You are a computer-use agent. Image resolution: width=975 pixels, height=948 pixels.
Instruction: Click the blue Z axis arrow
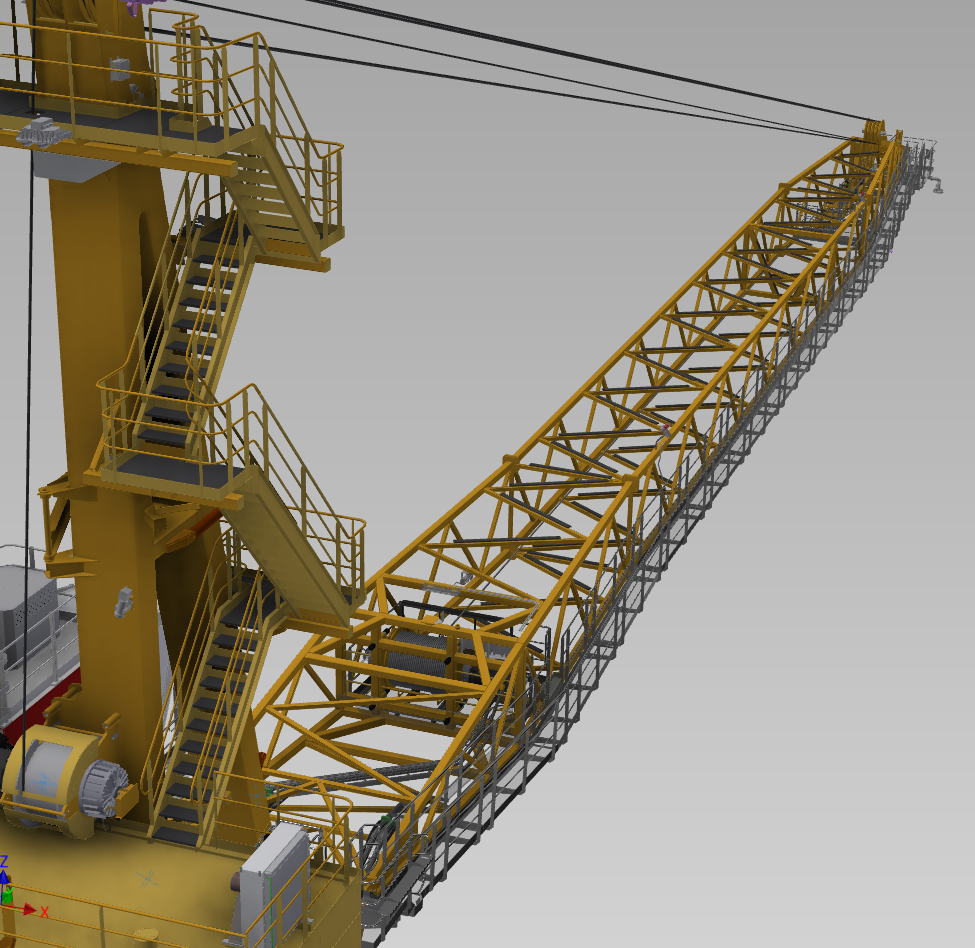[5, 878]
